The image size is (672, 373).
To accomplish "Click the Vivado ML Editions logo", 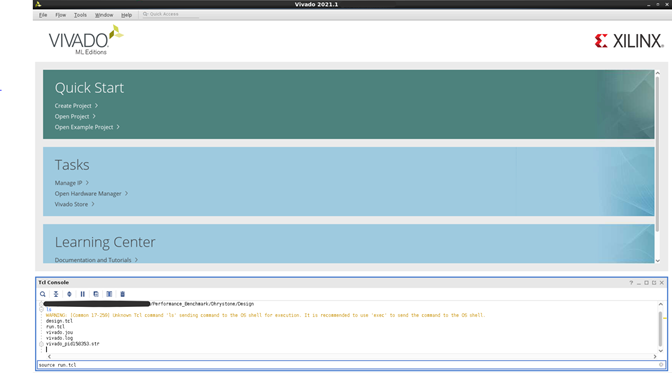I will tap(86, 40).
